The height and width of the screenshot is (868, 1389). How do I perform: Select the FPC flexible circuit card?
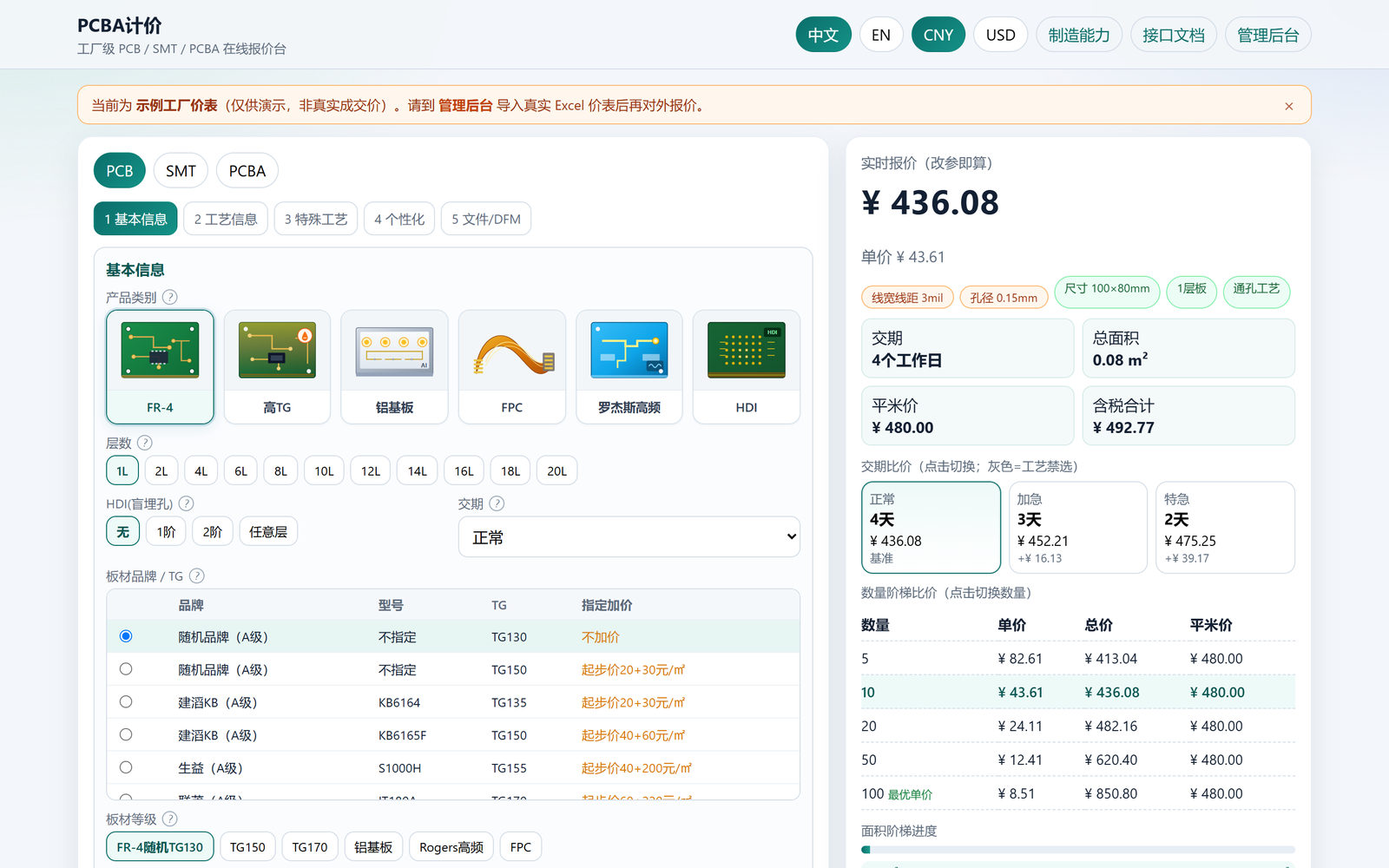pos(511,366)
